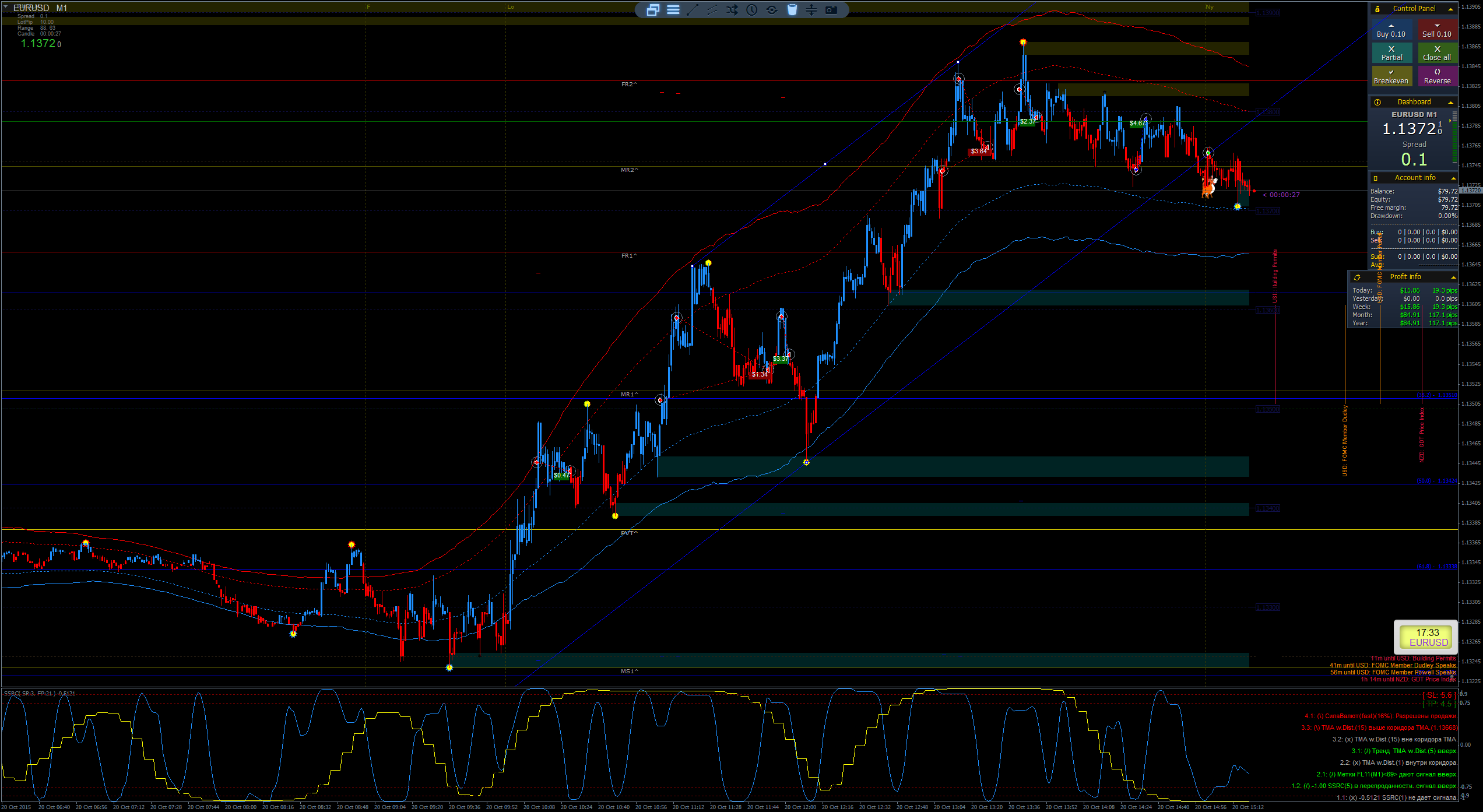Click the eye sync icon in toolbar
Image resolution: width=1483 pixels, height=812 pixels.
pyautogui.click(x=772, y=10)
